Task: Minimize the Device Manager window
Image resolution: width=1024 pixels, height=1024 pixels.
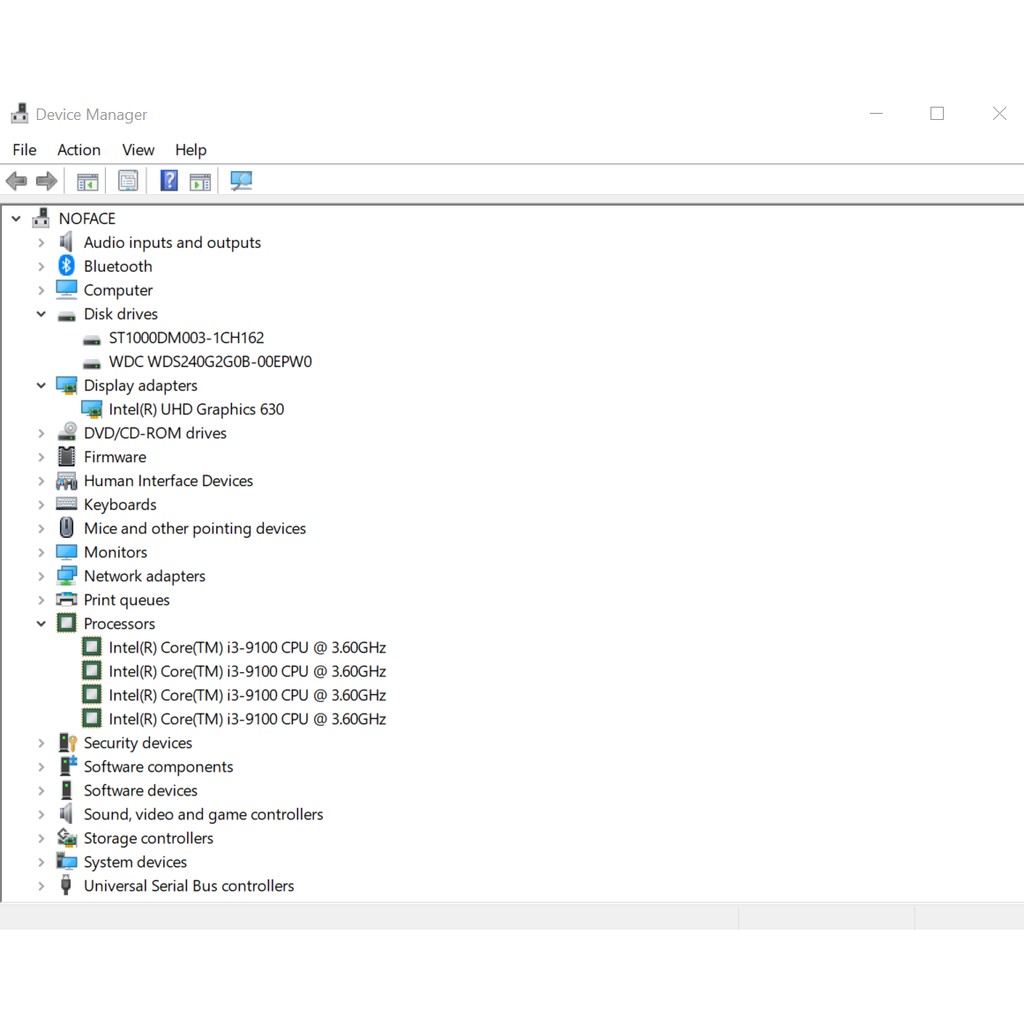Action: coord(876,114)
